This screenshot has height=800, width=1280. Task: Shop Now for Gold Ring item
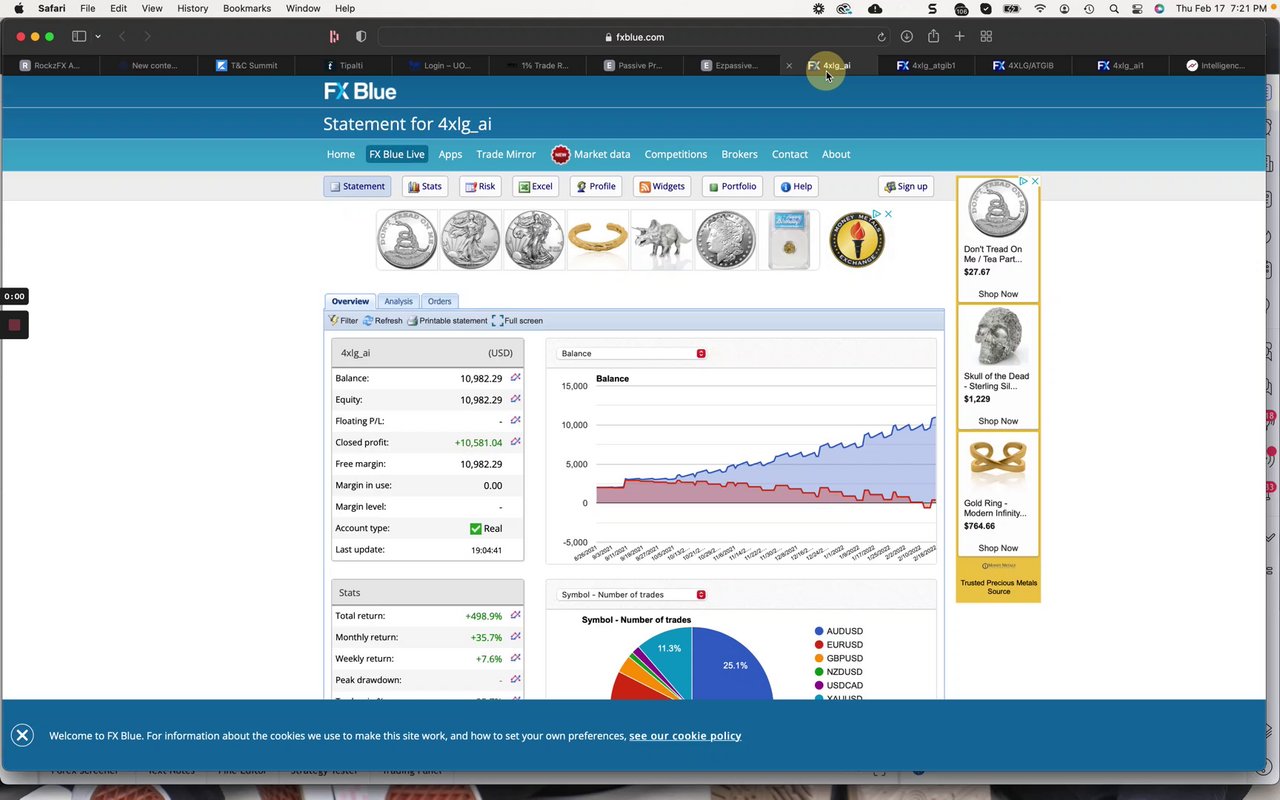[x=998, y=548]
